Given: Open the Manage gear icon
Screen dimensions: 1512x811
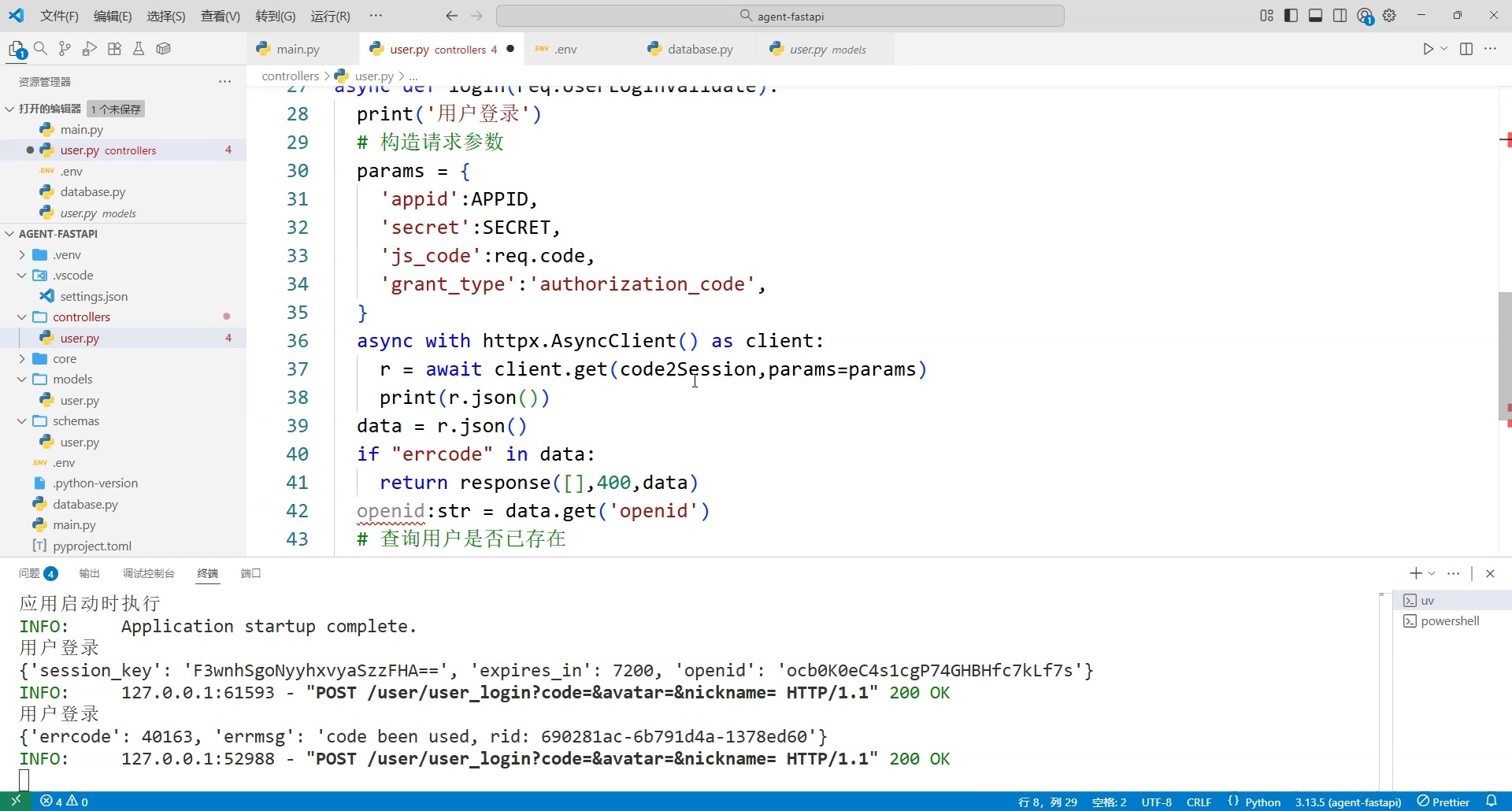Looking at the screenshot, I should [1390, 16].
